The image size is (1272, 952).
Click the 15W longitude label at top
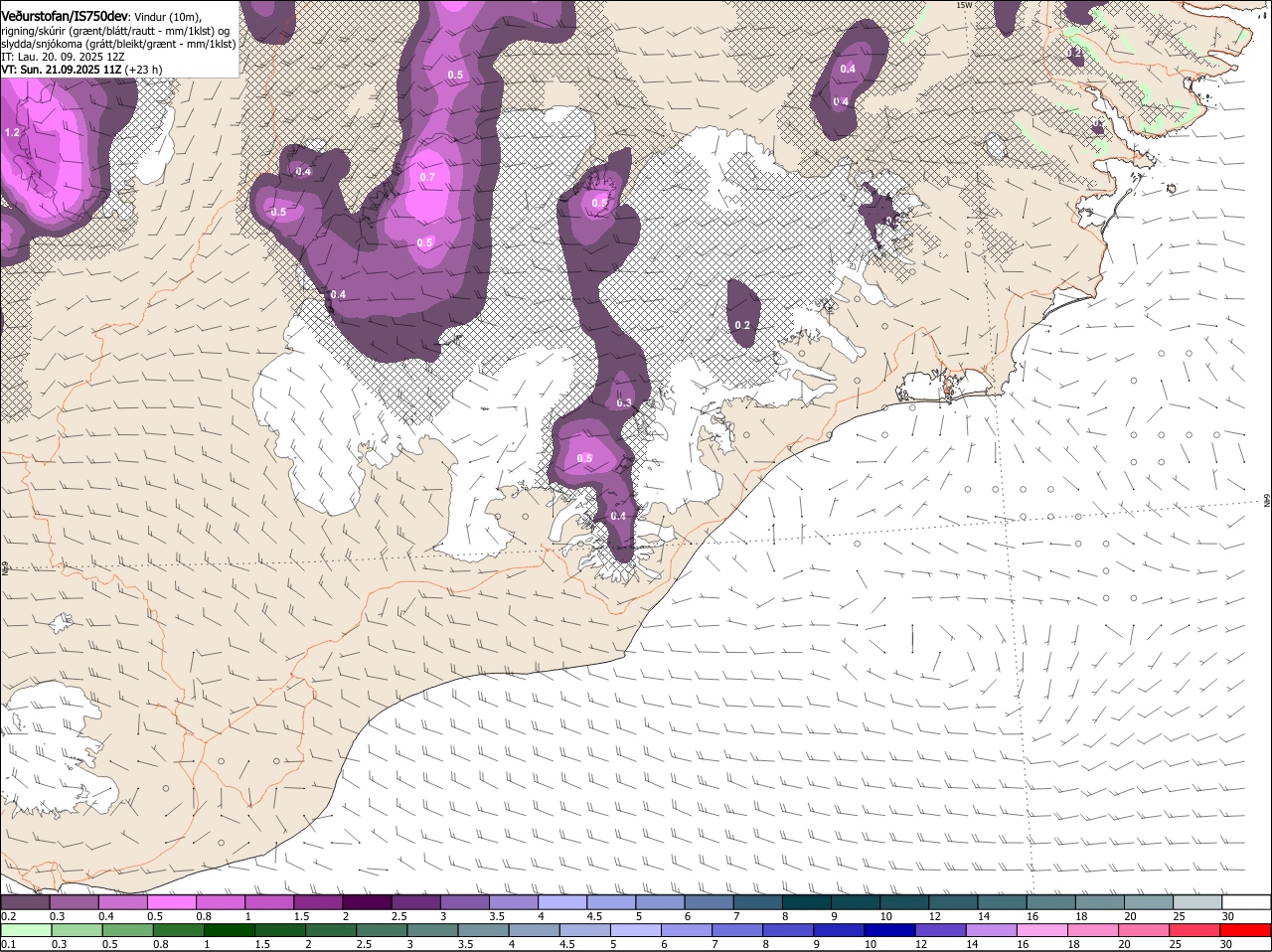click(963, 5)
